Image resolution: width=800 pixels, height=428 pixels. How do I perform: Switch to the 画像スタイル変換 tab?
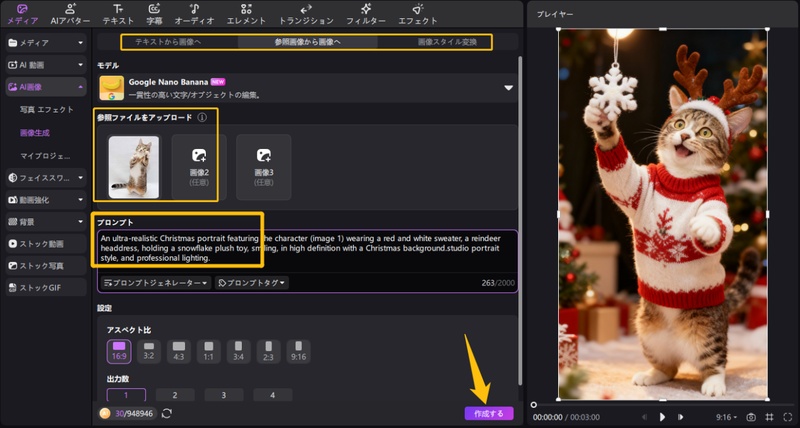447,42
